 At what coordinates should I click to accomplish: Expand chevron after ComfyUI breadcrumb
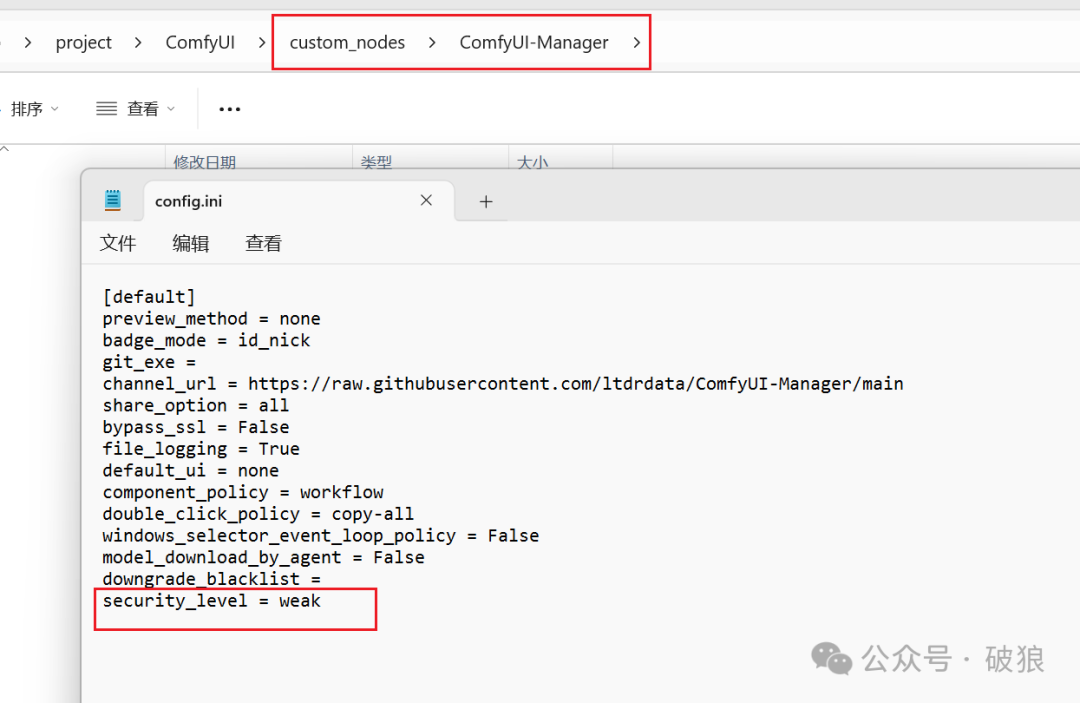click(x=262, y=43)
